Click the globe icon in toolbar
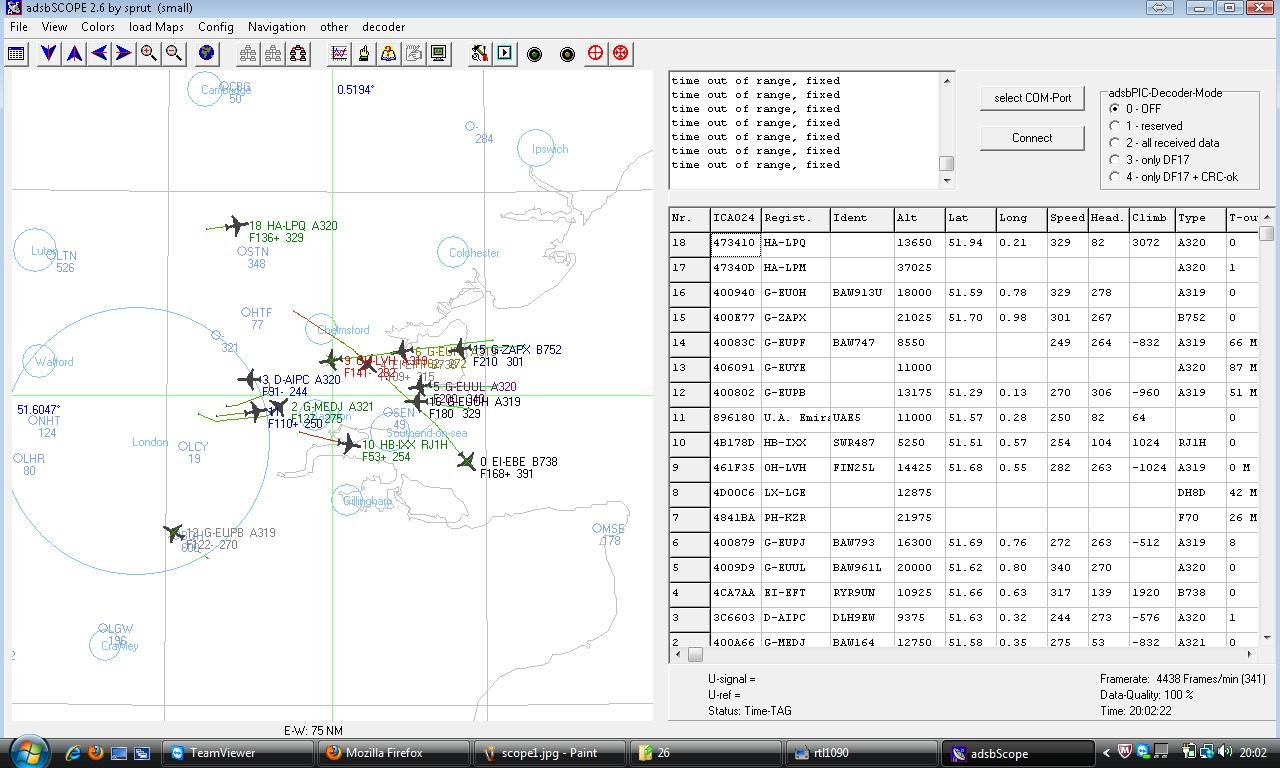This screenshot has width=1280, height=768. point(207,53)
